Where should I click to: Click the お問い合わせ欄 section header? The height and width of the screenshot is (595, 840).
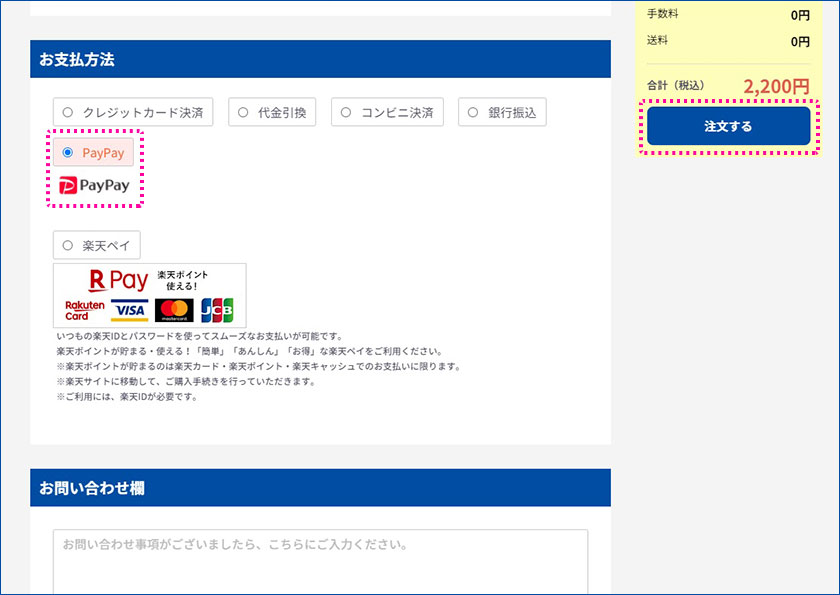tap(320, 487)
